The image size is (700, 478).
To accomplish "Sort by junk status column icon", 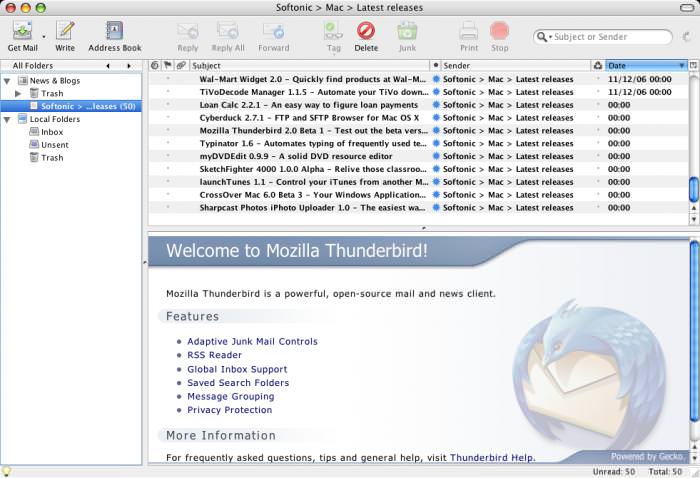I will pyautogui.click(x=598, y=66).
